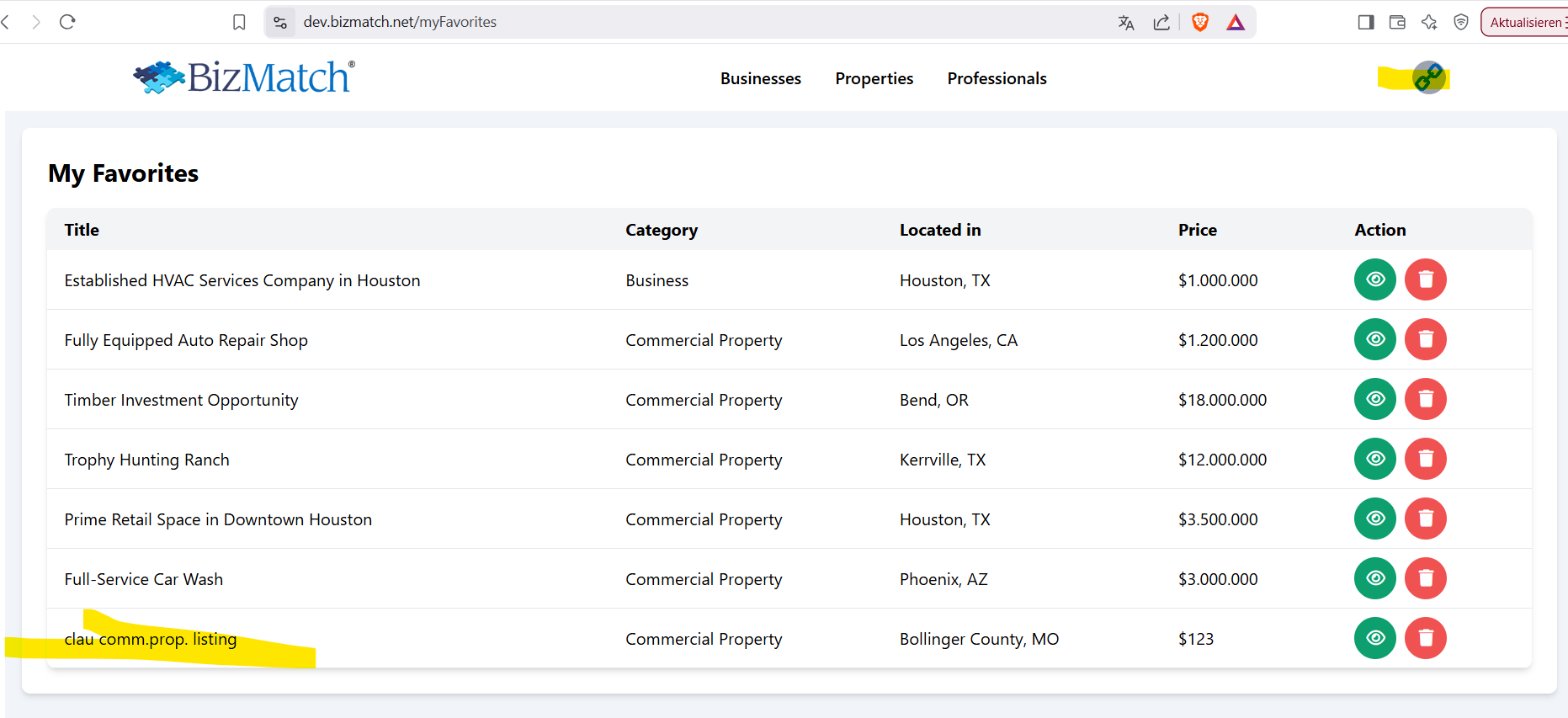1568x718 pixels.
Task: Reload the page with the refresh button
Action: click(x=68, y=22)
